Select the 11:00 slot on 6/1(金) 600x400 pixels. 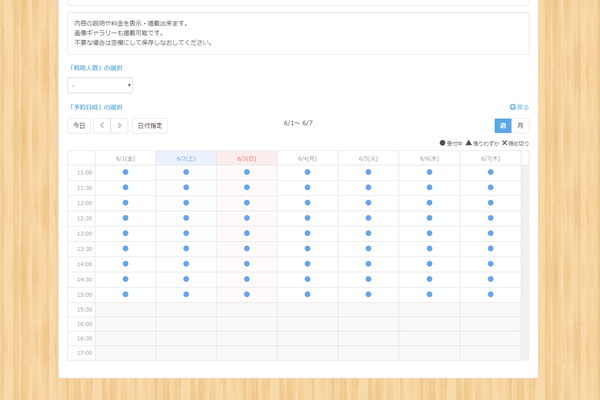(x=125, y=172)
